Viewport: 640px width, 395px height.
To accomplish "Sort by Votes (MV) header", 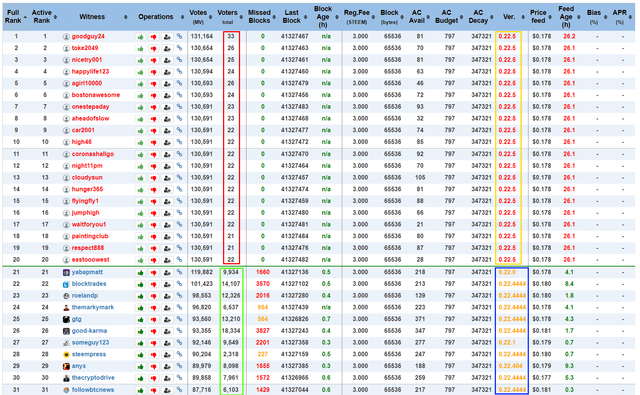I will click(x=200, y=17).
